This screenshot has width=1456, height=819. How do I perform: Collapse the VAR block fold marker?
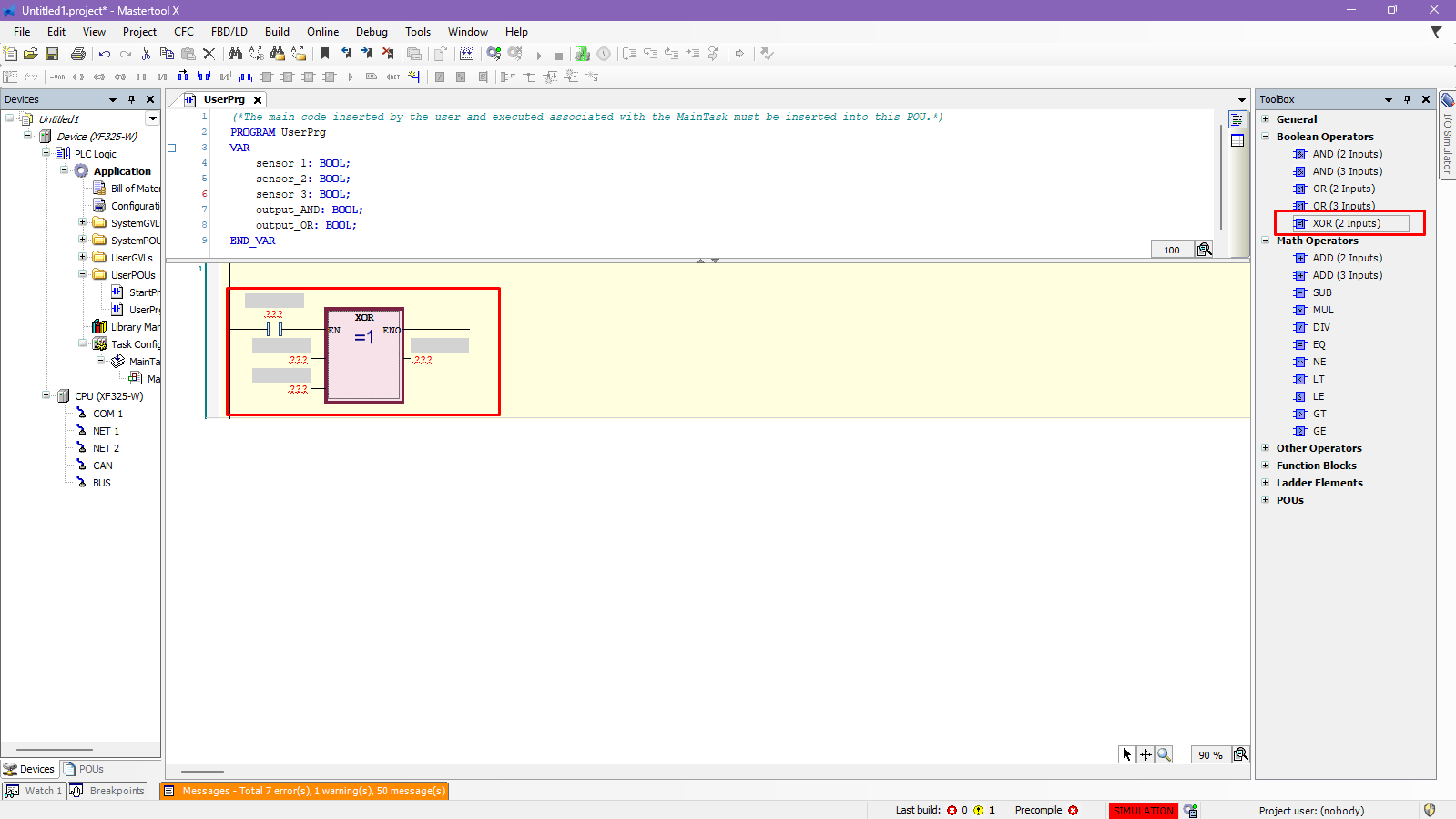171,148
